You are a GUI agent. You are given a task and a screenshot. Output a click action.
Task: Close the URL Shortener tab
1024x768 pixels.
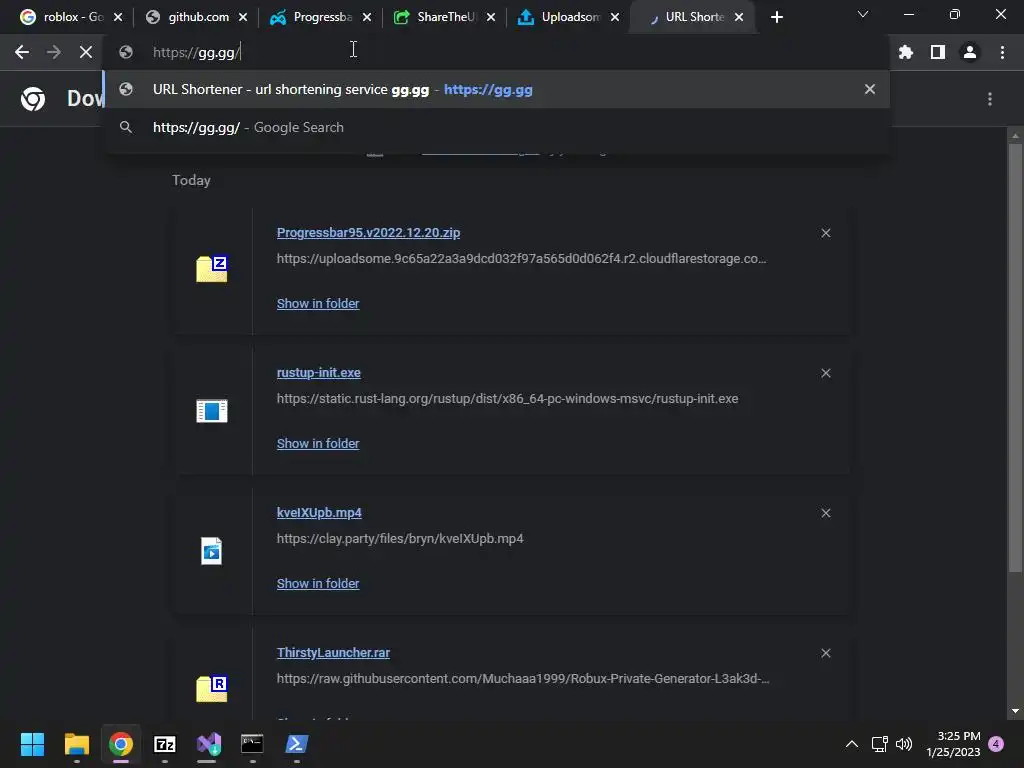coord(739,18)
